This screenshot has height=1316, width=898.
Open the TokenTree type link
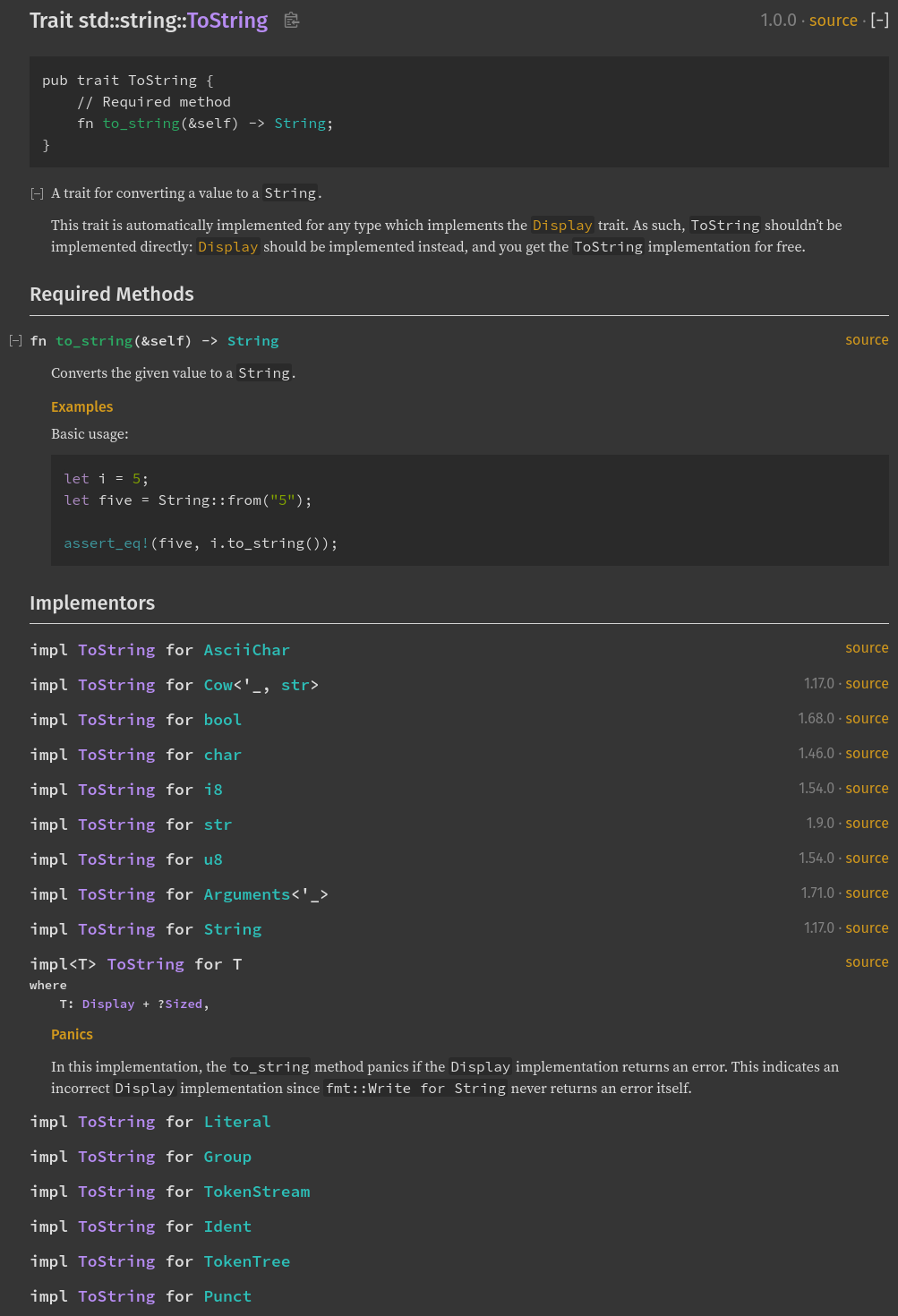[x=247, y=1261]
